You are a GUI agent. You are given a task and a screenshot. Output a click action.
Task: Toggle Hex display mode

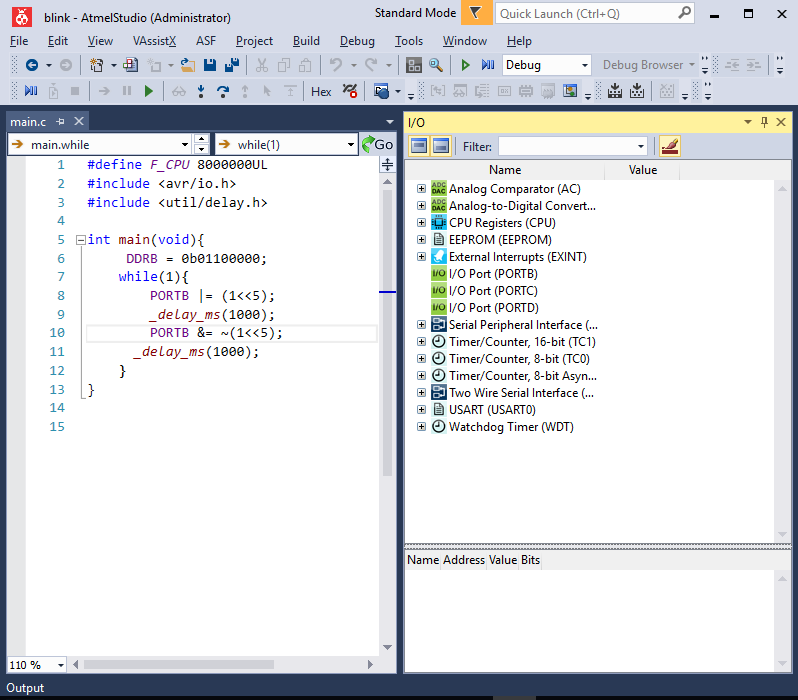tap(321, 92)
